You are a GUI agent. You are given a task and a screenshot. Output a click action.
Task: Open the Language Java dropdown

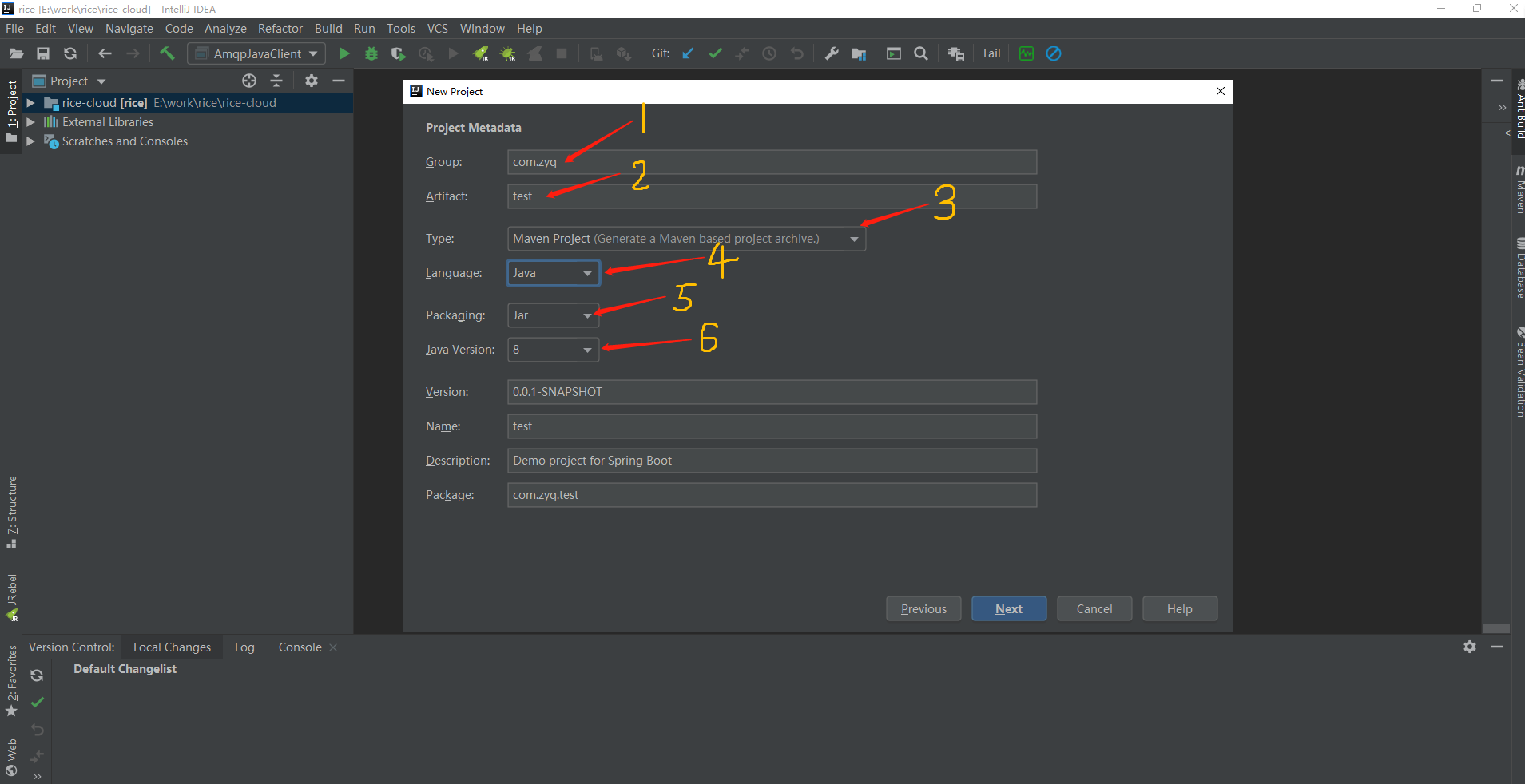pos(553,273)
